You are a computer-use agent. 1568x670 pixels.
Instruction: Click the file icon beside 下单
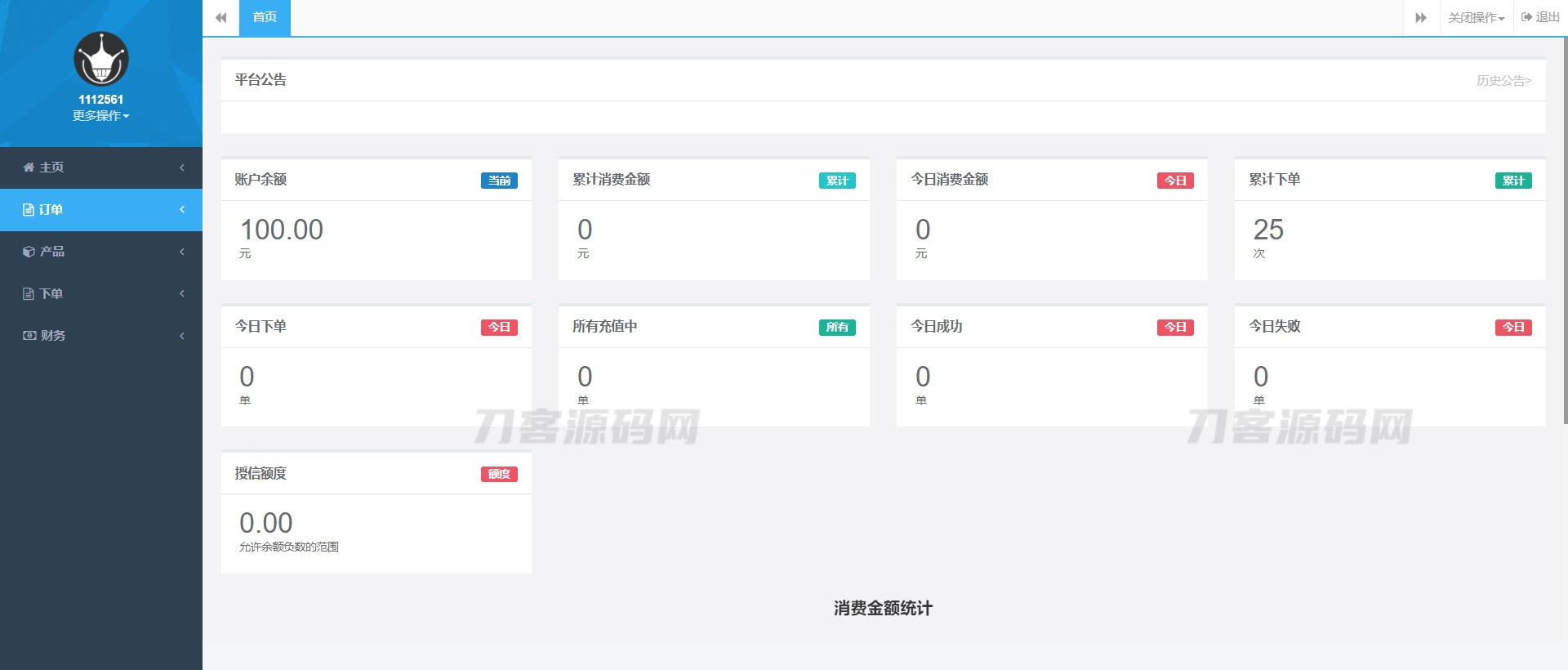tap(29, 294)
